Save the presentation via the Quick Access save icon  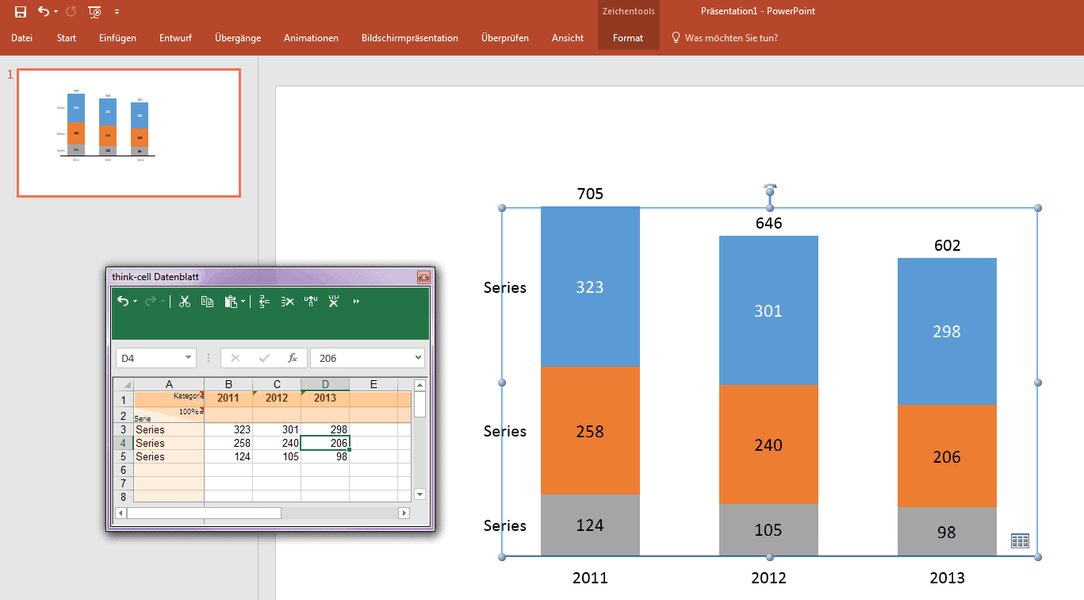click(x=20, y=11)
